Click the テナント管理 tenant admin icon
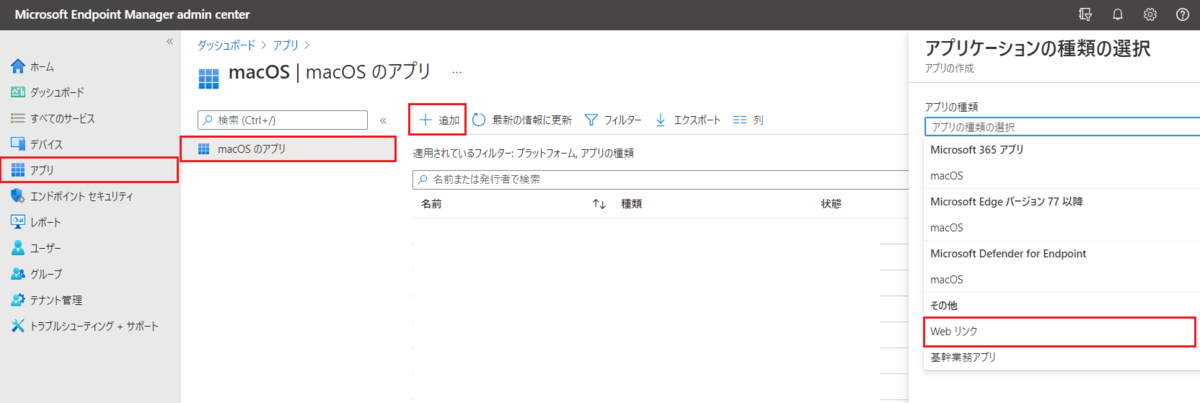Viewport: 1200px width, 403px height. (17, 300)
